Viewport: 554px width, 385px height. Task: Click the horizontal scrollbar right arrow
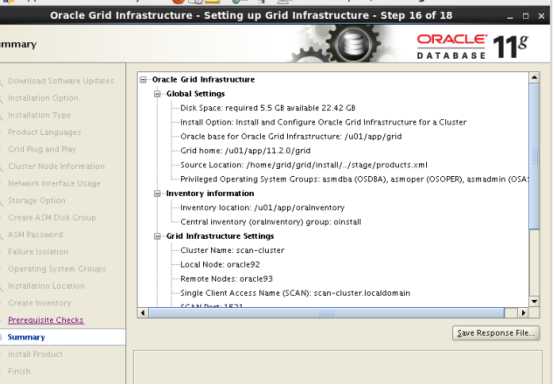coord(523,313)
